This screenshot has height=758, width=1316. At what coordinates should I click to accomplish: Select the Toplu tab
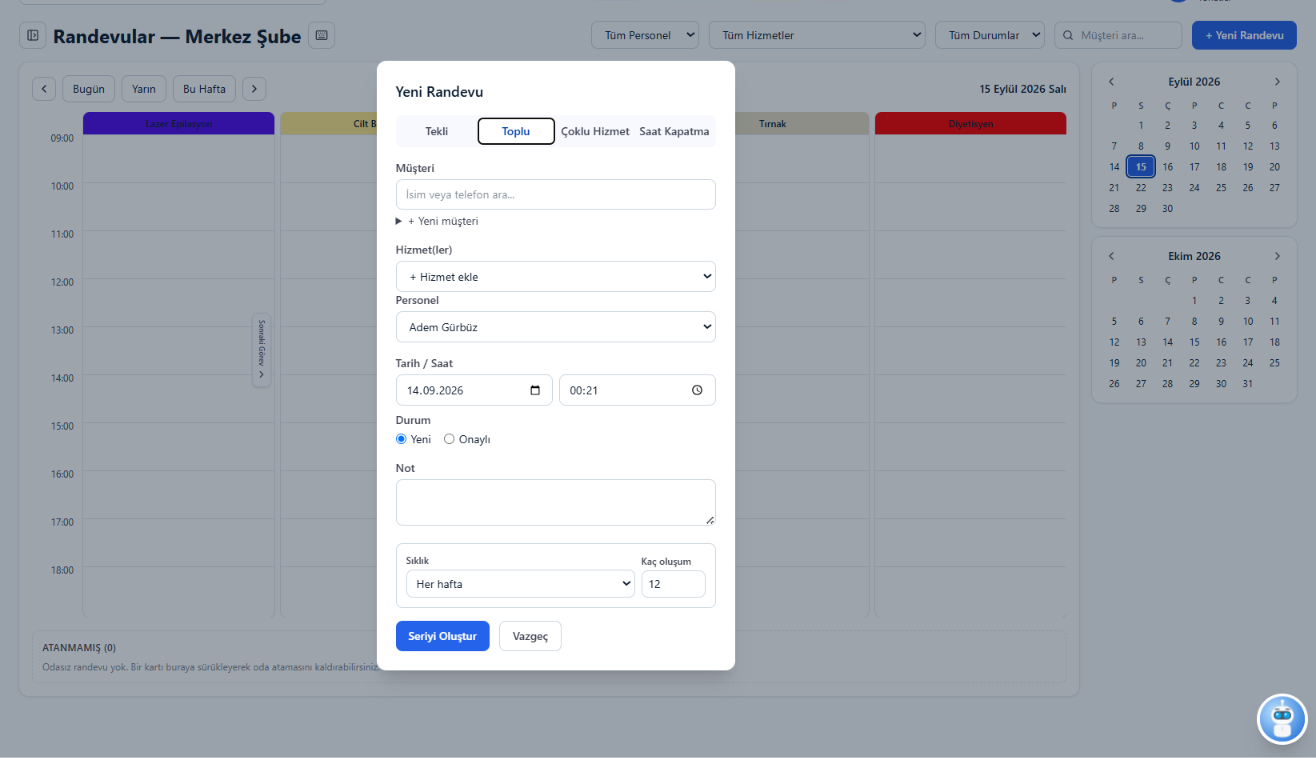[516, 131]
